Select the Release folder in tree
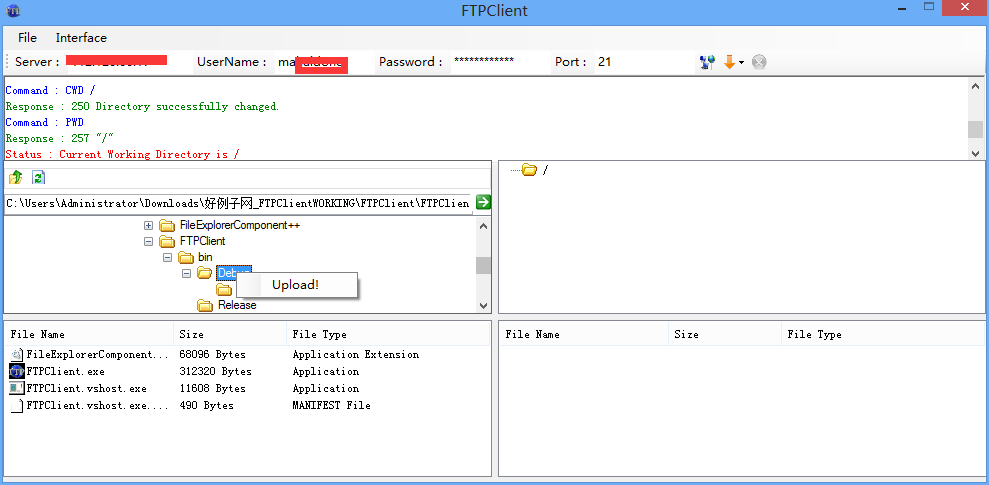 [237, 305]
